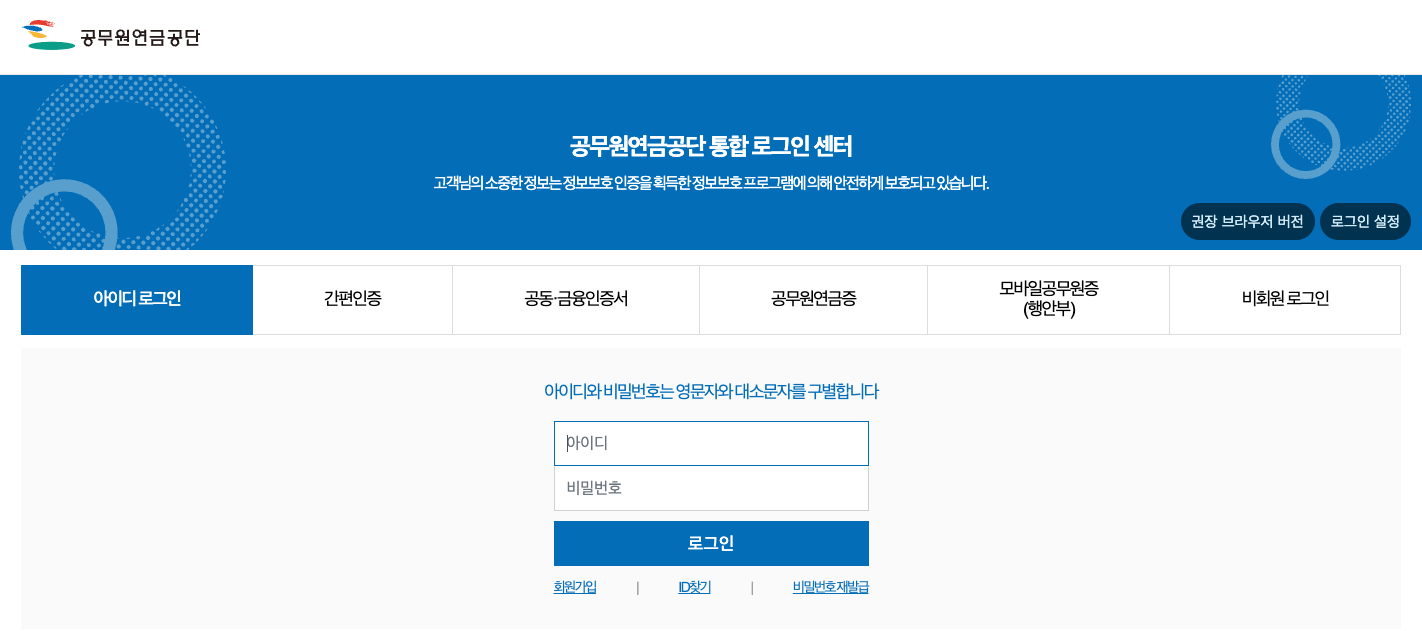Switch to the 비회원 로그인 tab

(1285, 299)
